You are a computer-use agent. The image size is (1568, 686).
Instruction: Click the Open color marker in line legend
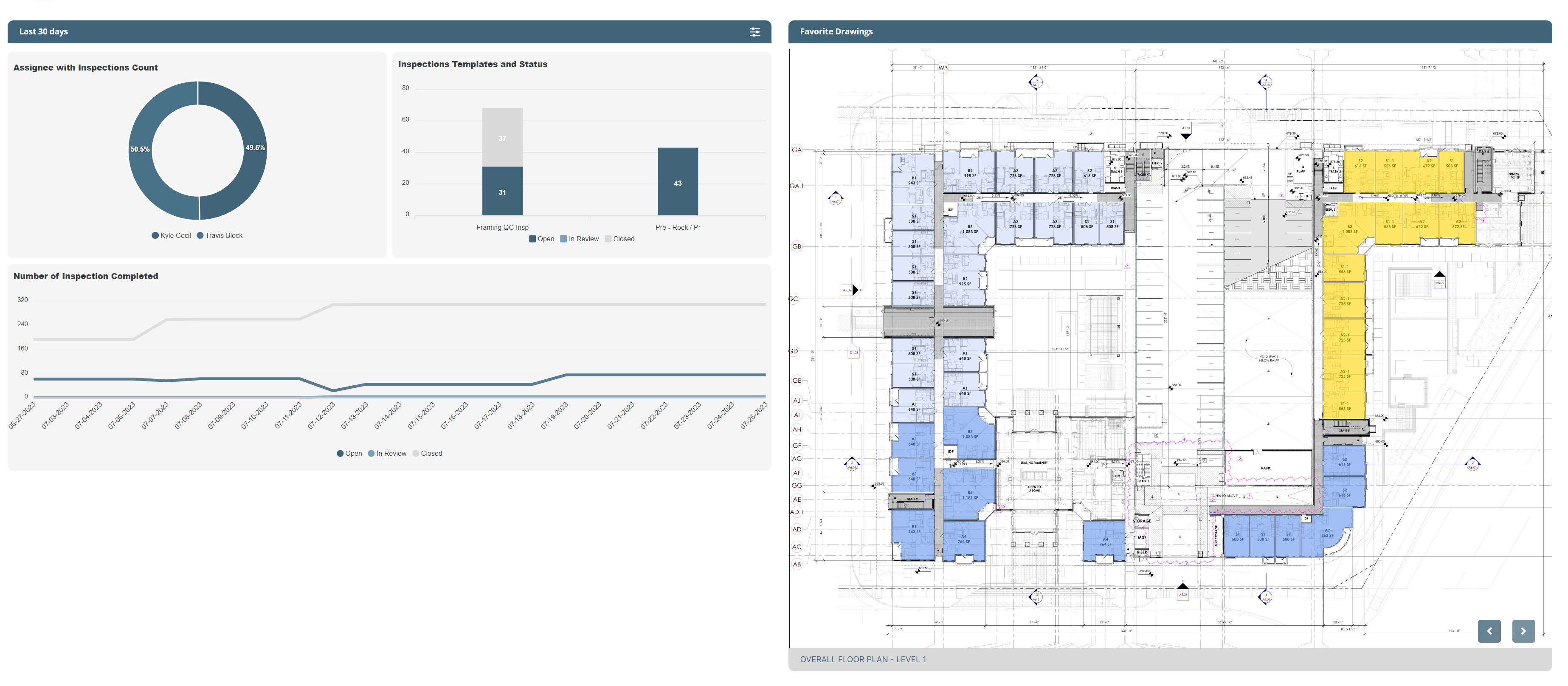click(x=340, y=453)
